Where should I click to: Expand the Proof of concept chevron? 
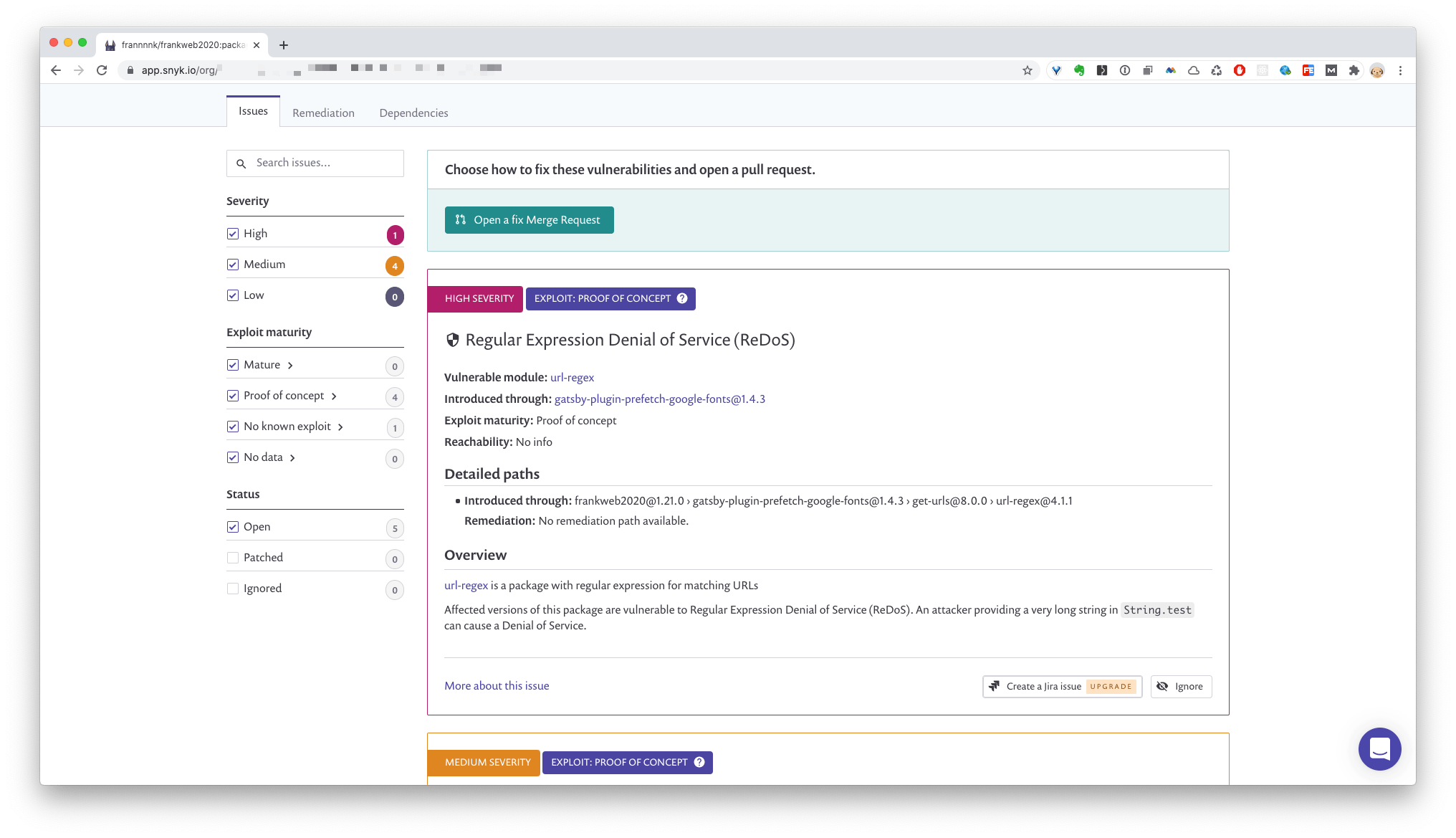click(x=334, y=396)
